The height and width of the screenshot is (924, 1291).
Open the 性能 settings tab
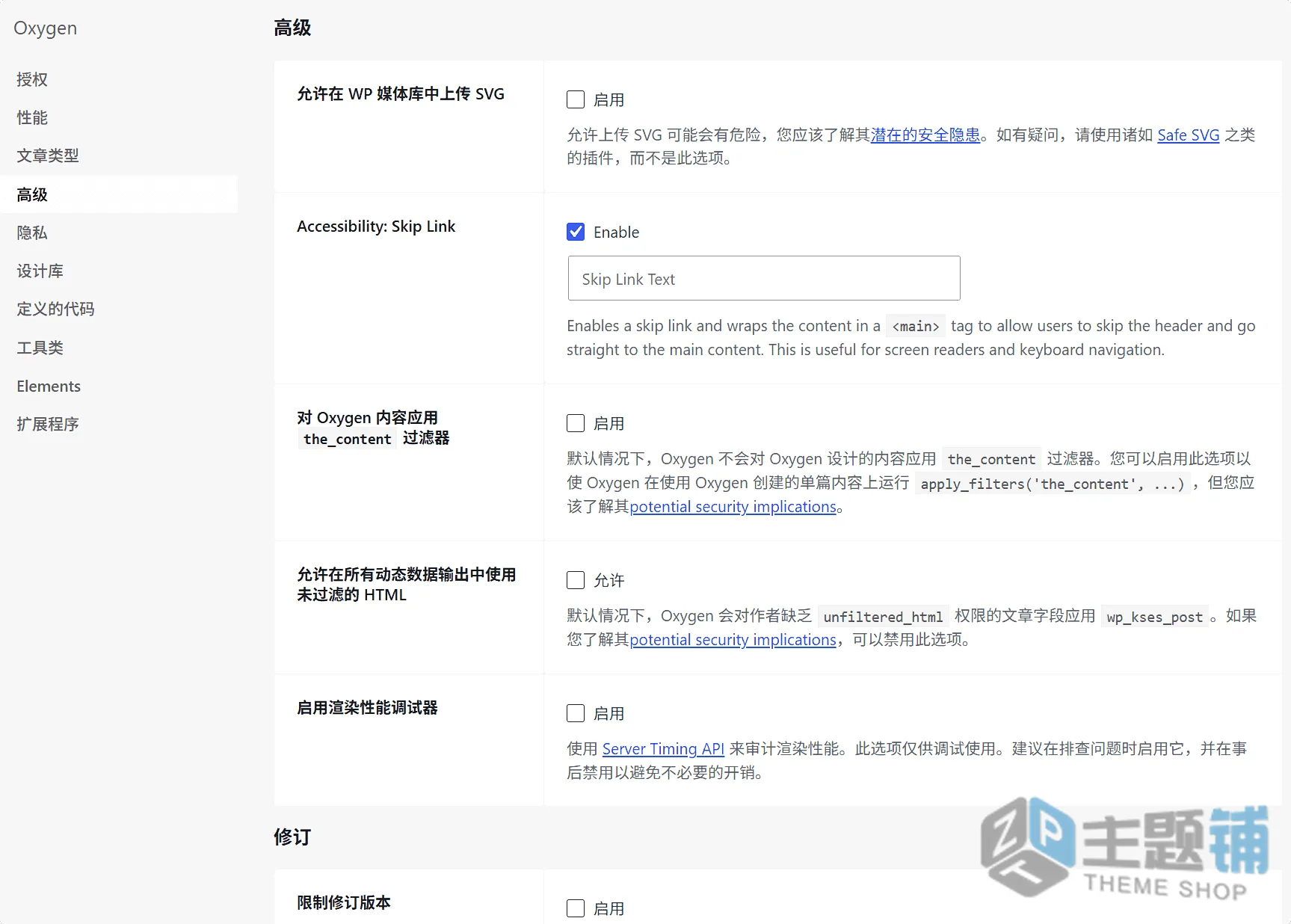(x=32, y=117)
